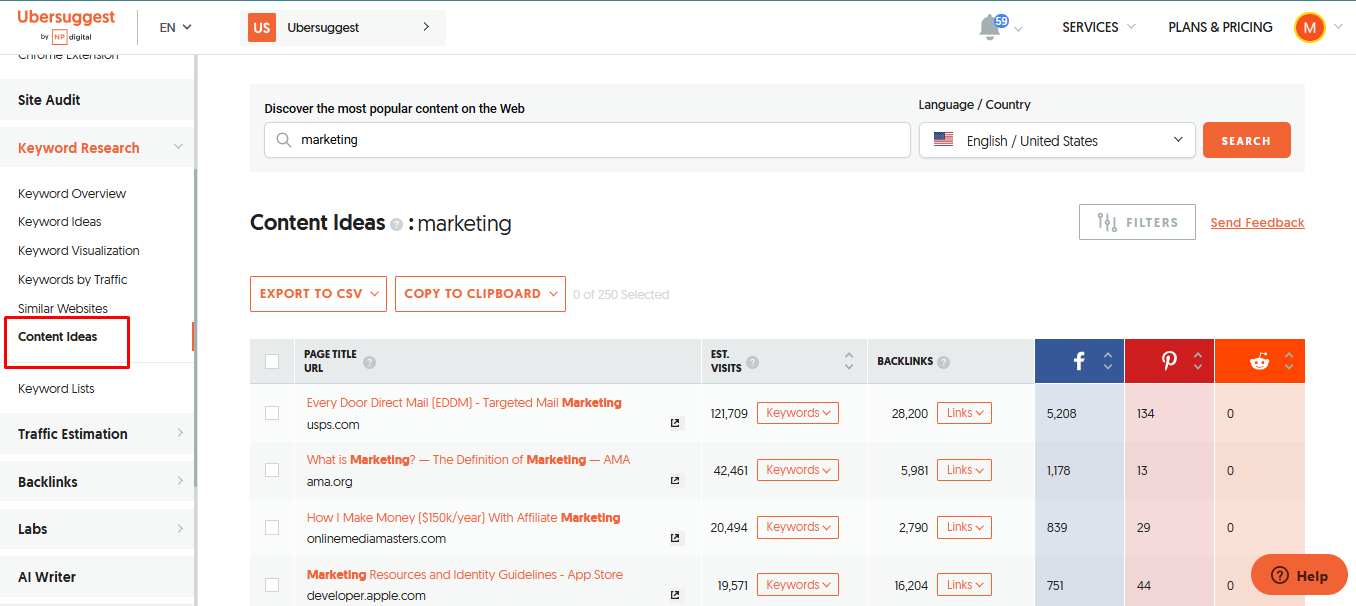The image size is (1356, 606).
Task: Sort by Facebook shares column icon
Action: pos(1107,362)
